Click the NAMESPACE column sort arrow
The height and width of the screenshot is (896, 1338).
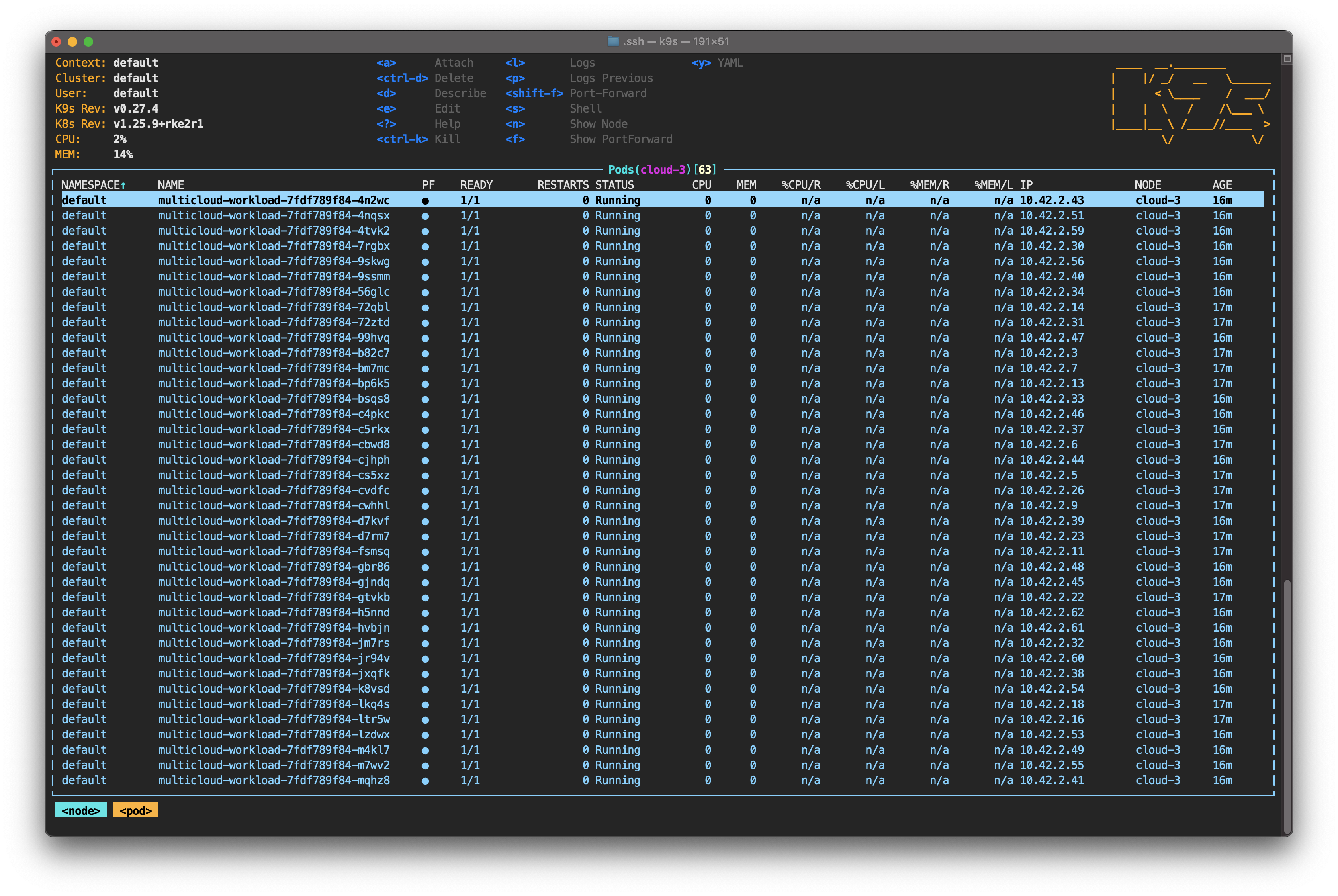pos(123,185)
